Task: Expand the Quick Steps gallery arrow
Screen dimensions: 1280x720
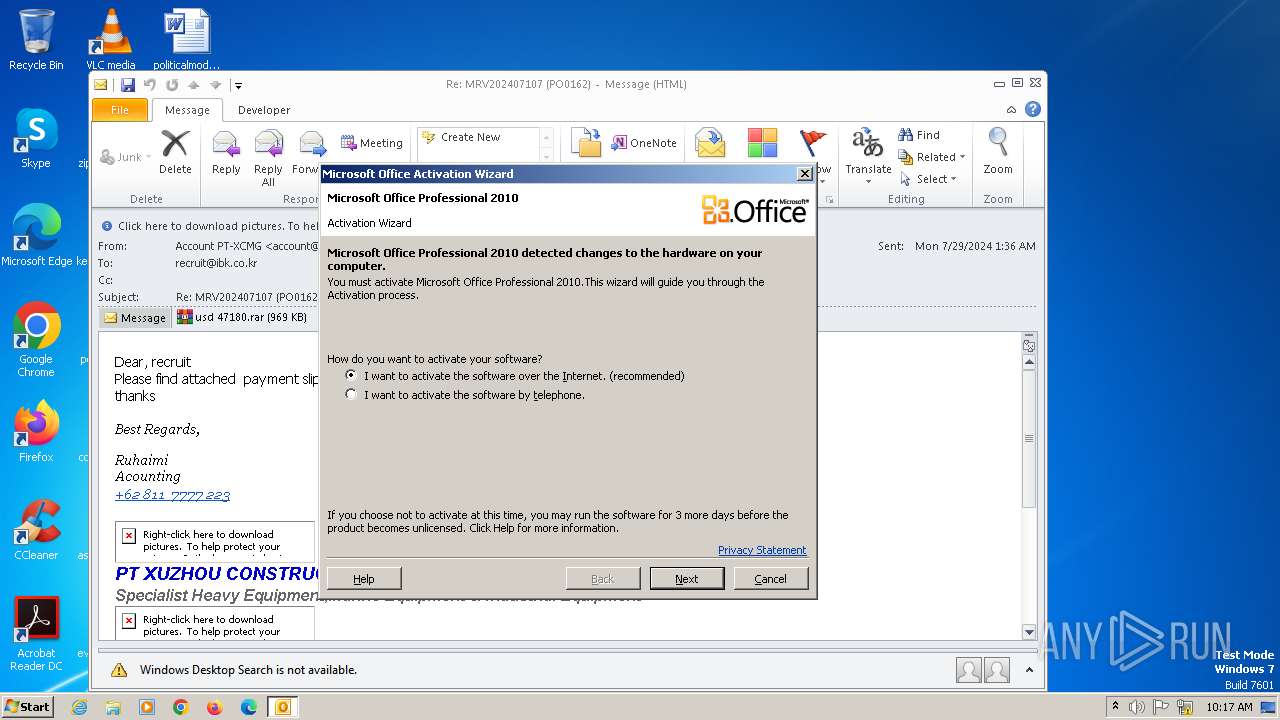Action: tap(546, 157)
